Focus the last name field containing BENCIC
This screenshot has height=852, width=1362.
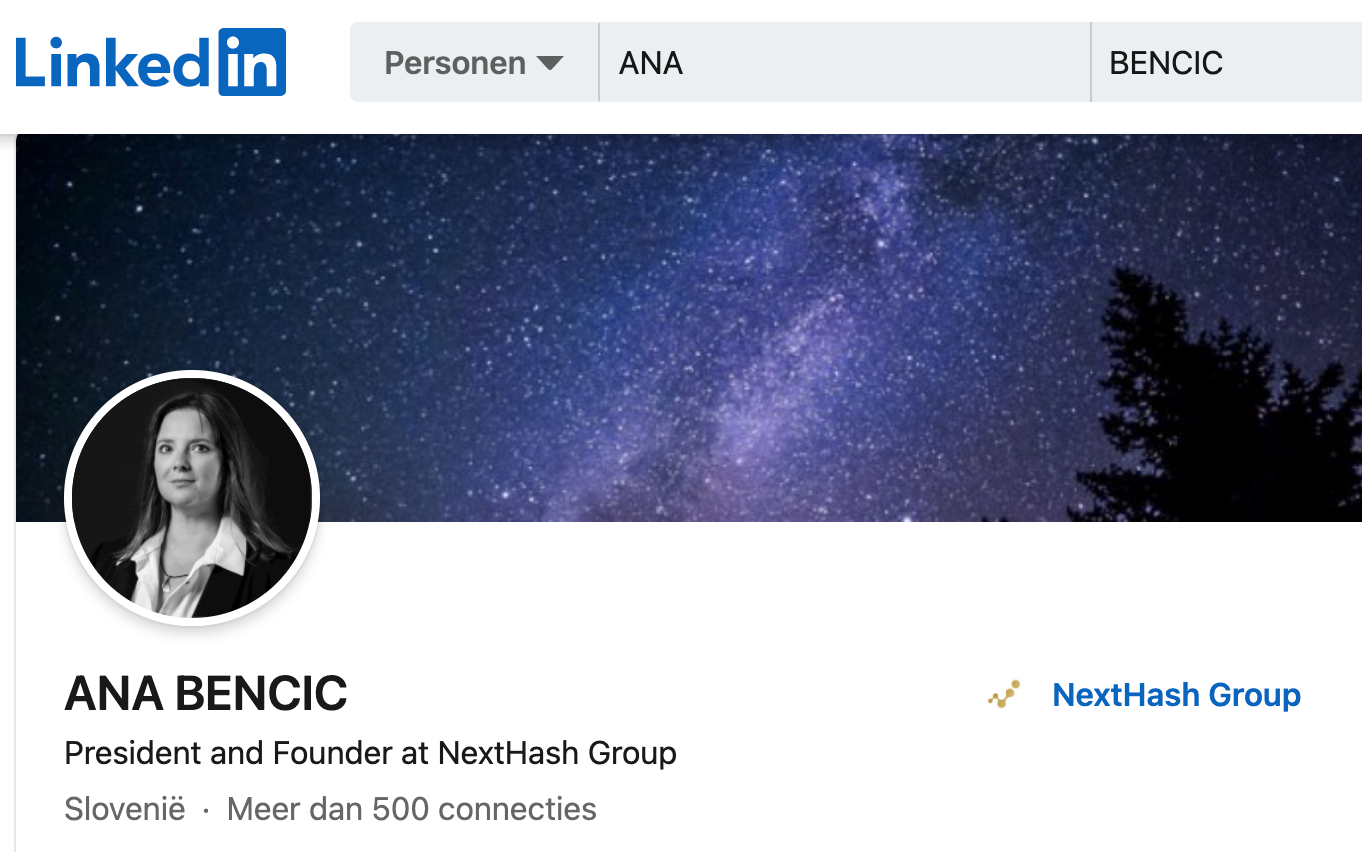coord(1226,63)
